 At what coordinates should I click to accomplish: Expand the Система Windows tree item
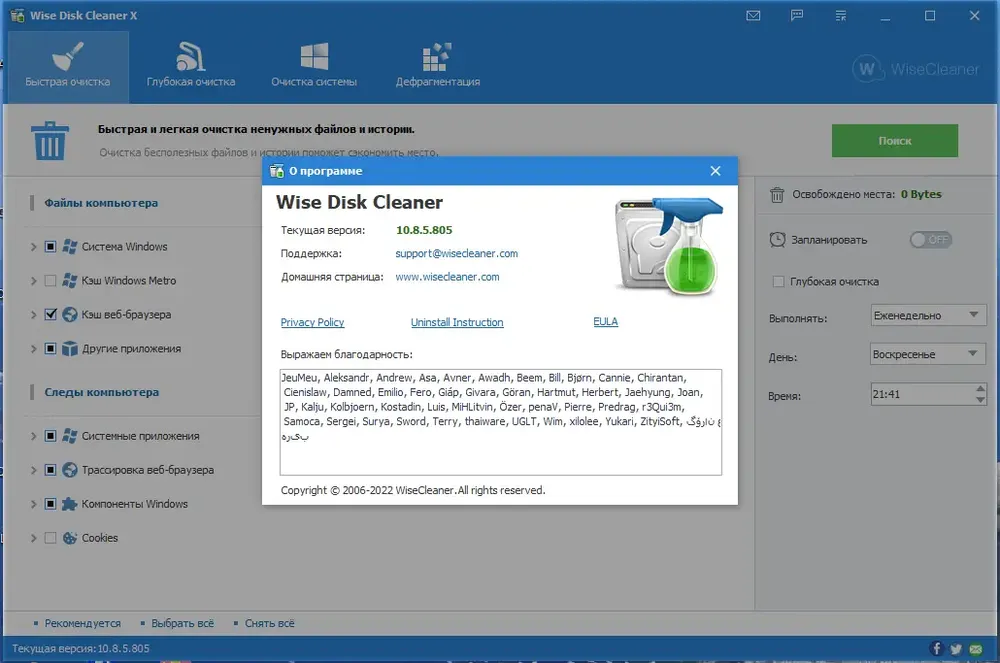coord(33,247)
